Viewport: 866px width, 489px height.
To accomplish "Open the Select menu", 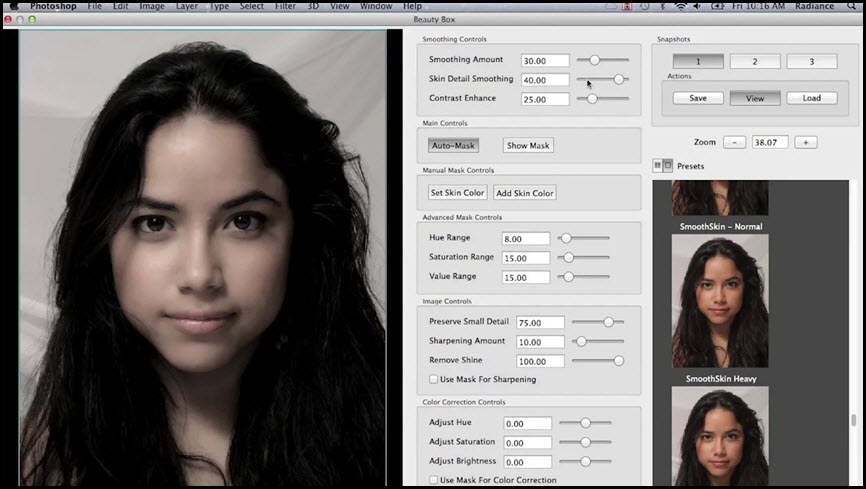I will point(252,6).
